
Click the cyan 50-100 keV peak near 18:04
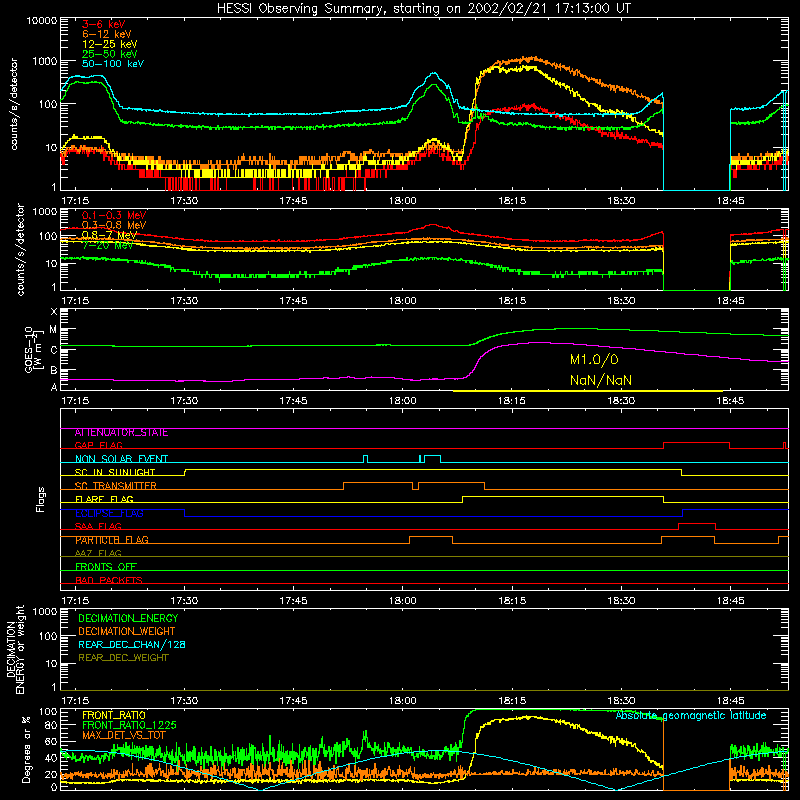[x=434, y=74]
